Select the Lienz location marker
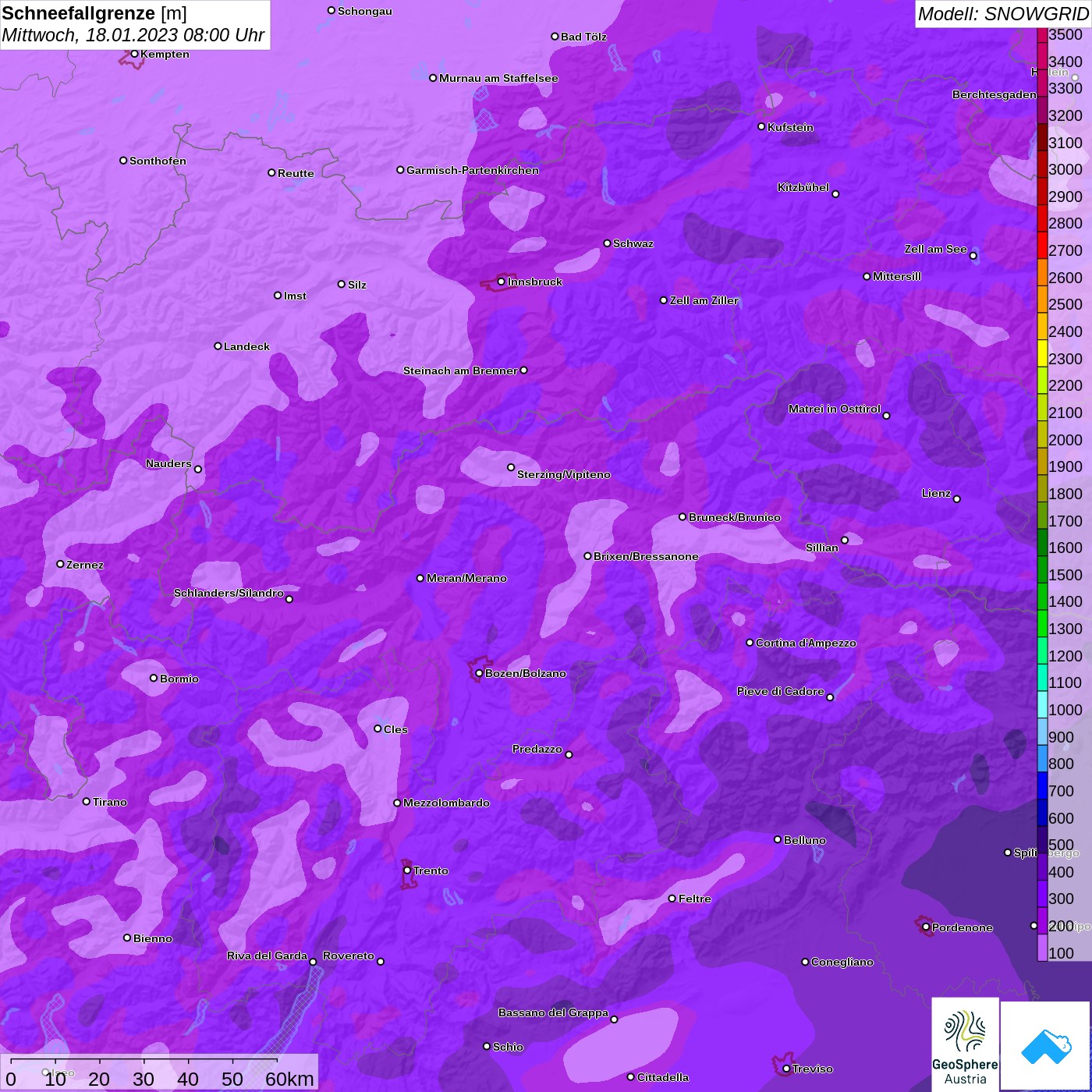Viewport: 1092px width, 1092px height. click(957, 498)
